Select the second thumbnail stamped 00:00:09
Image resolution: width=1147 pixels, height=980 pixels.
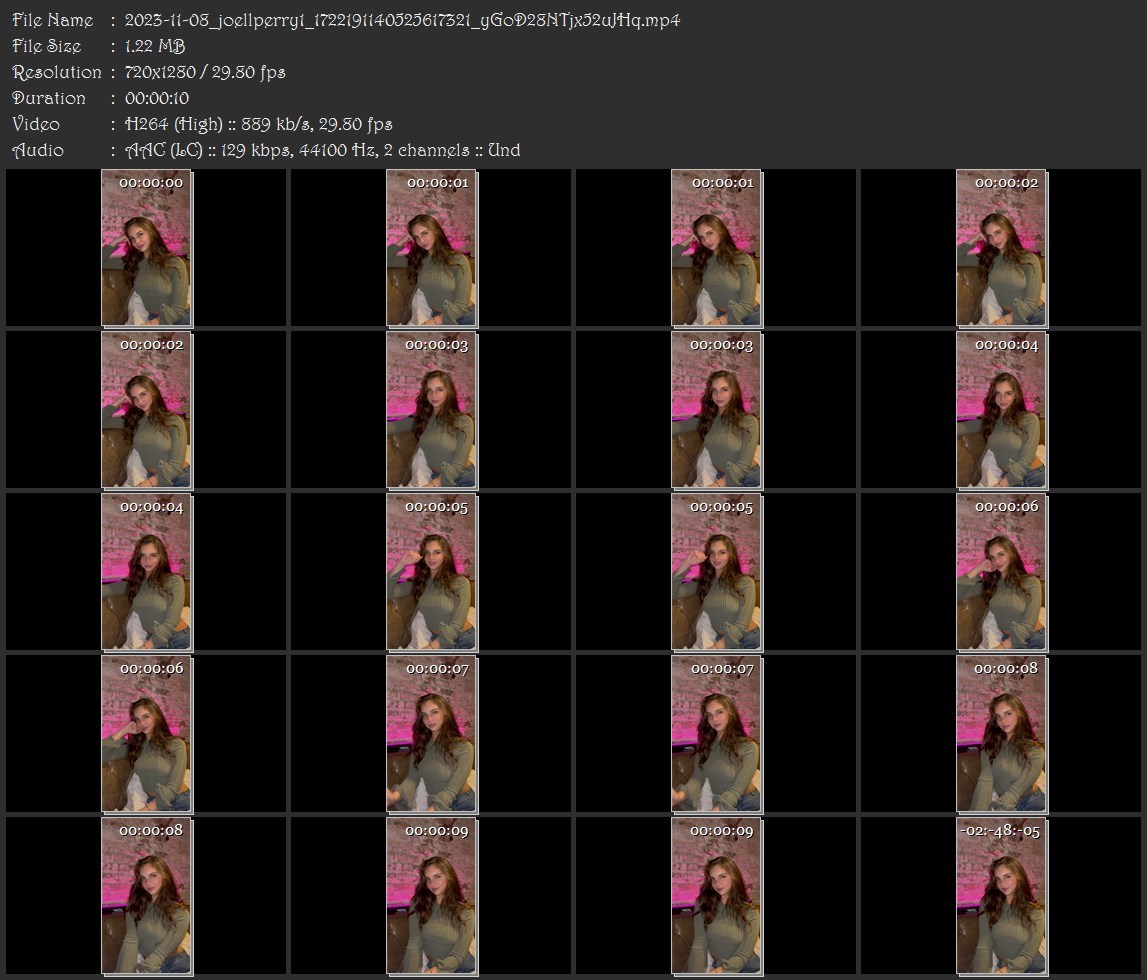click(716, 896)
